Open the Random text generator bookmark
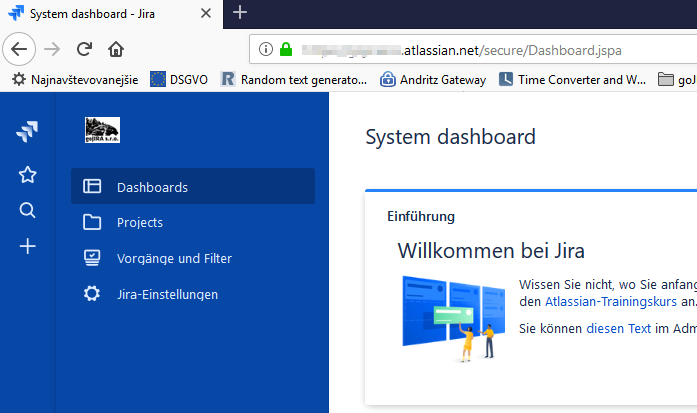The height and width of the screenshot is (413, 697). tap(294, 80)
